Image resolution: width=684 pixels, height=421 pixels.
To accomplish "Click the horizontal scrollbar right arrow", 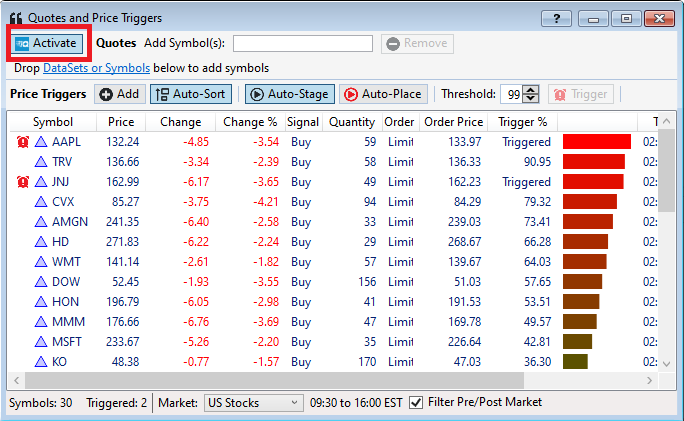I will 650,380.
